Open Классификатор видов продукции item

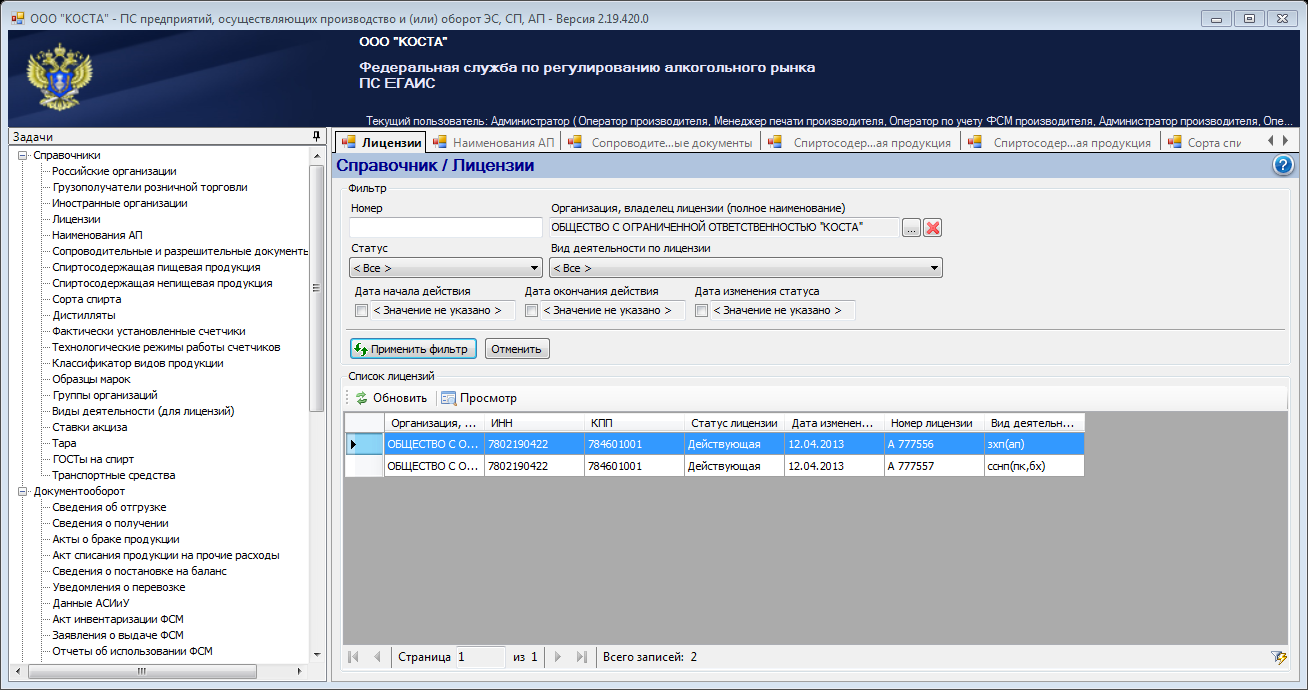[138, 363]
